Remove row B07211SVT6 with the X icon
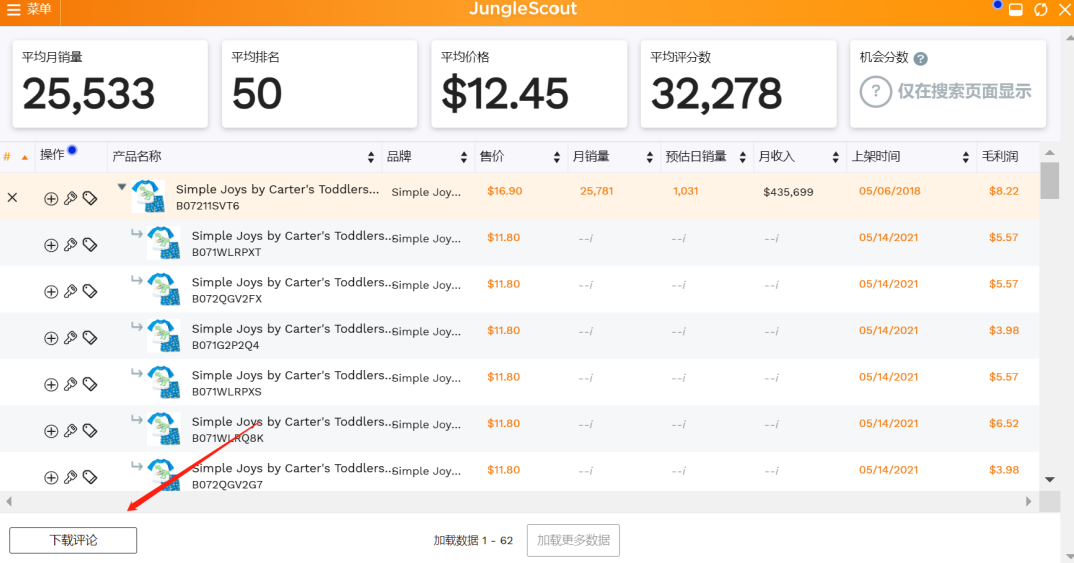The width and height of the screenshot is (1074, 563). (x=12, y=198)
